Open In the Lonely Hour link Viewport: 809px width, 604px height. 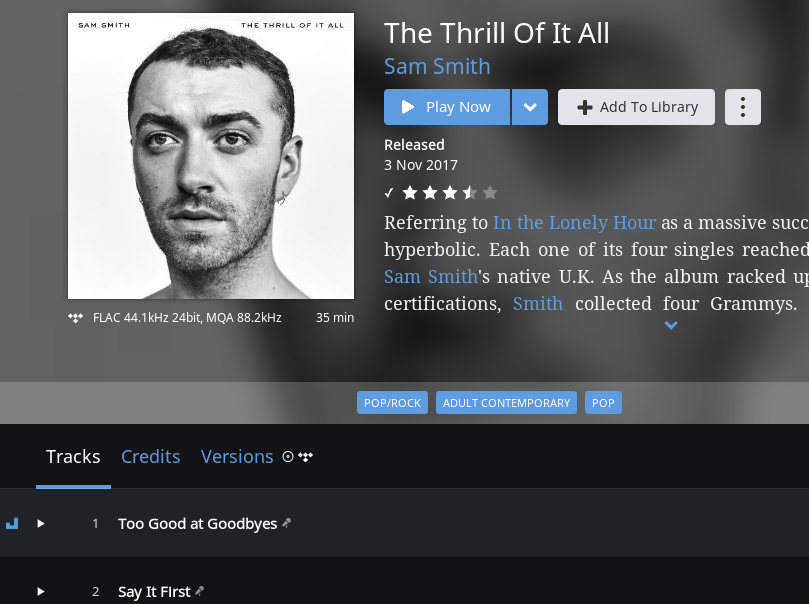click(574, 223)
